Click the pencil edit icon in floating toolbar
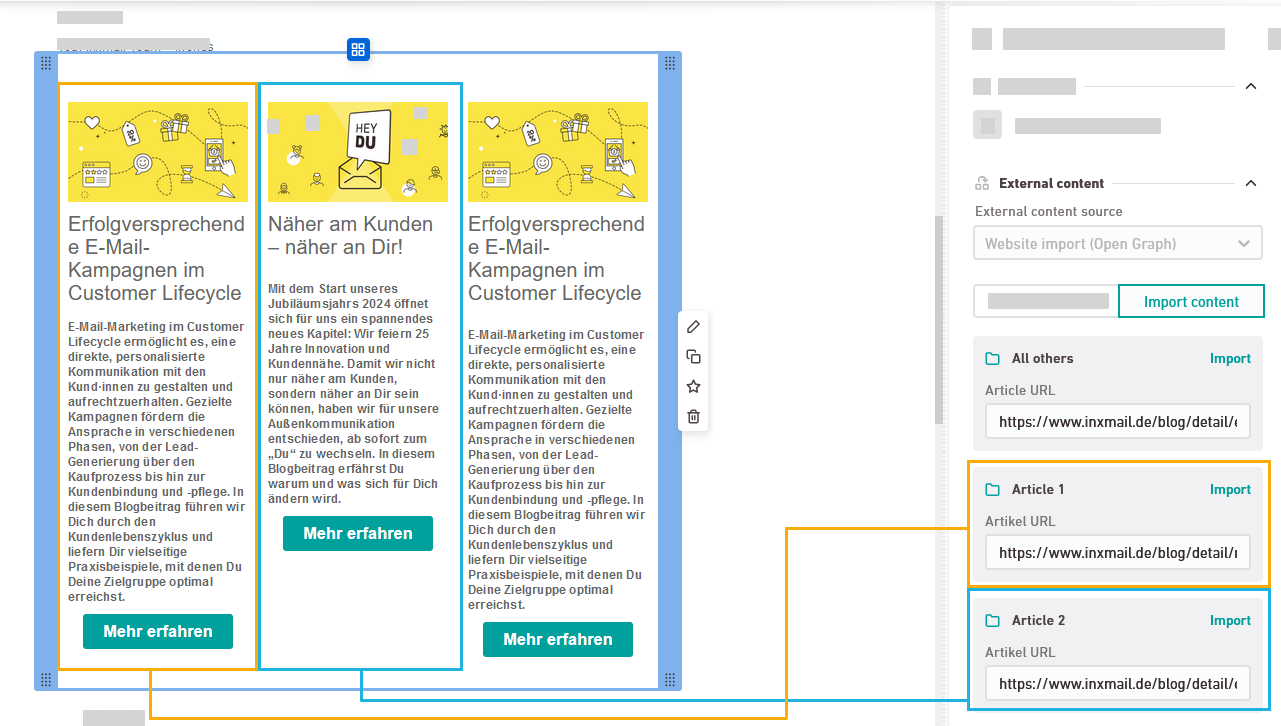This screenshot has height=726, width=1281. coord(693,327)
